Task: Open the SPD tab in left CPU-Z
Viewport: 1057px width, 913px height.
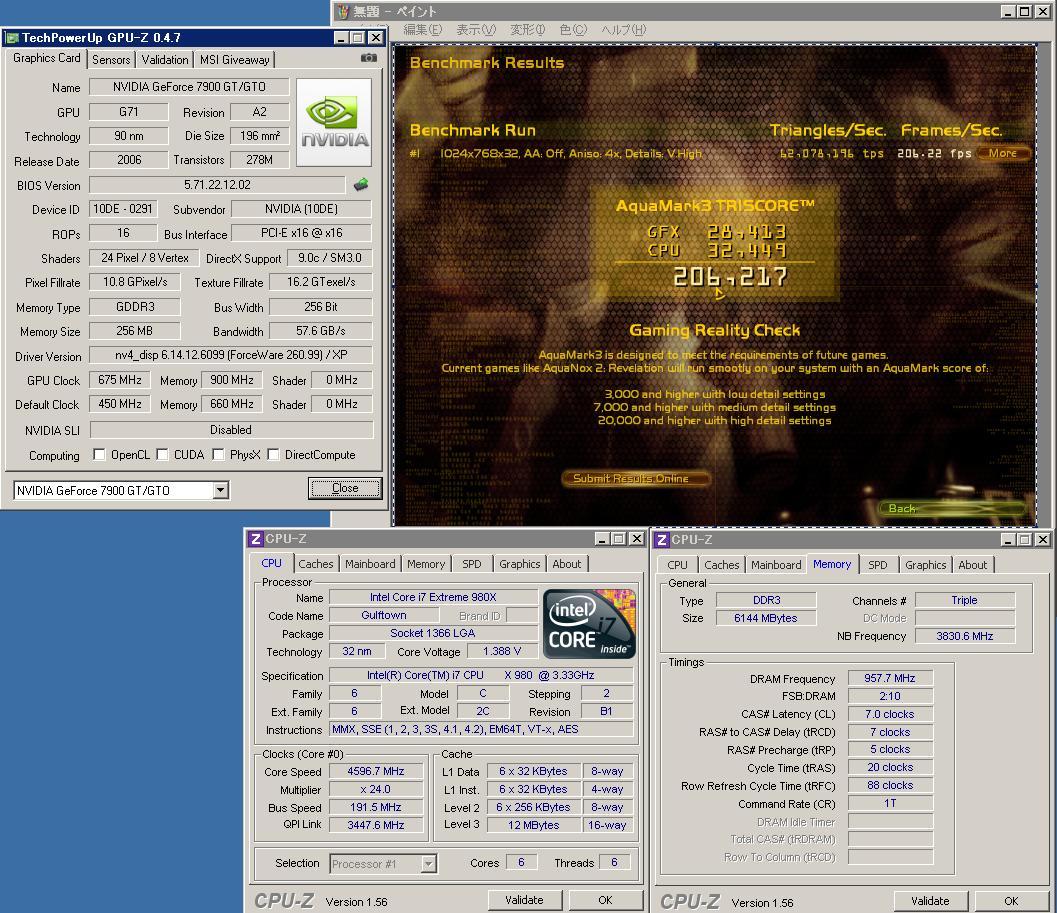Action: pyautogui.click(x=472, y=564)
